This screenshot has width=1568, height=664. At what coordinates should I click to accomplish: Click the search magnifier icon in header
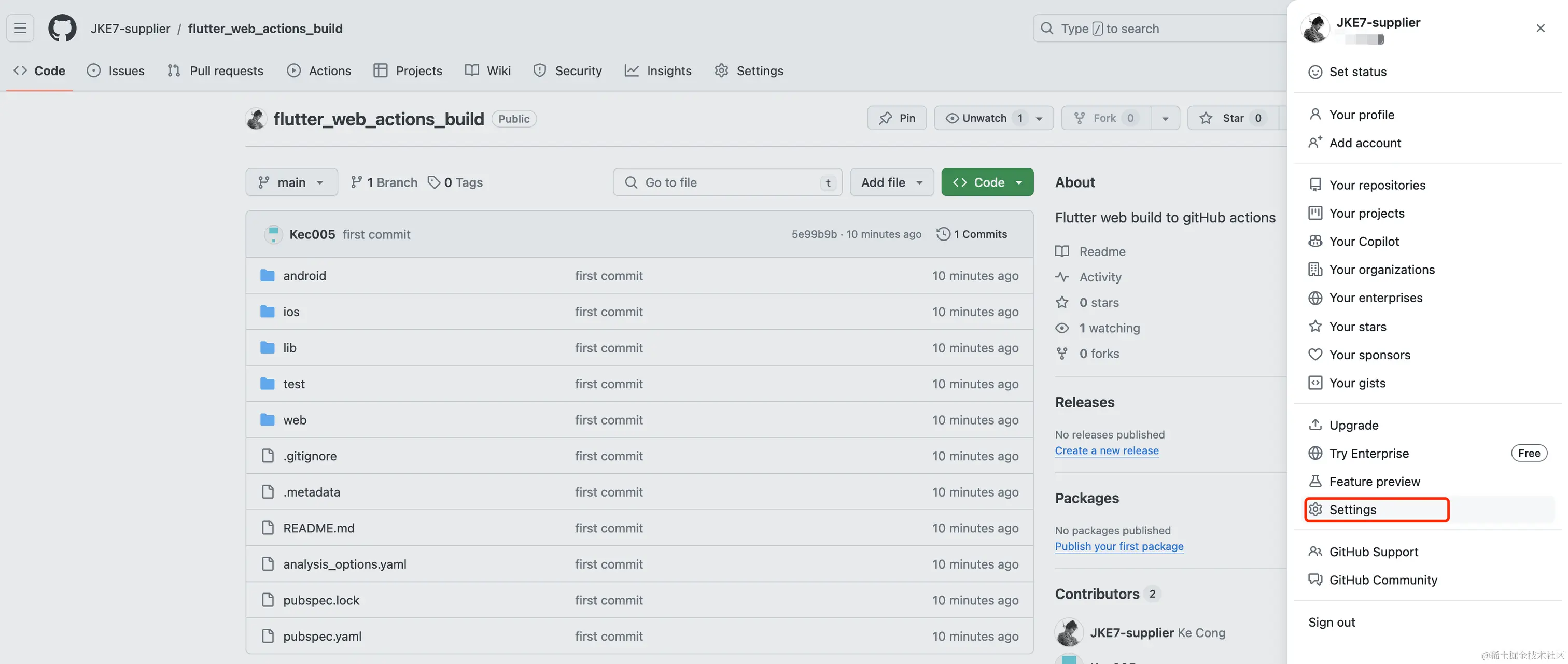(x=1047, y=28)
